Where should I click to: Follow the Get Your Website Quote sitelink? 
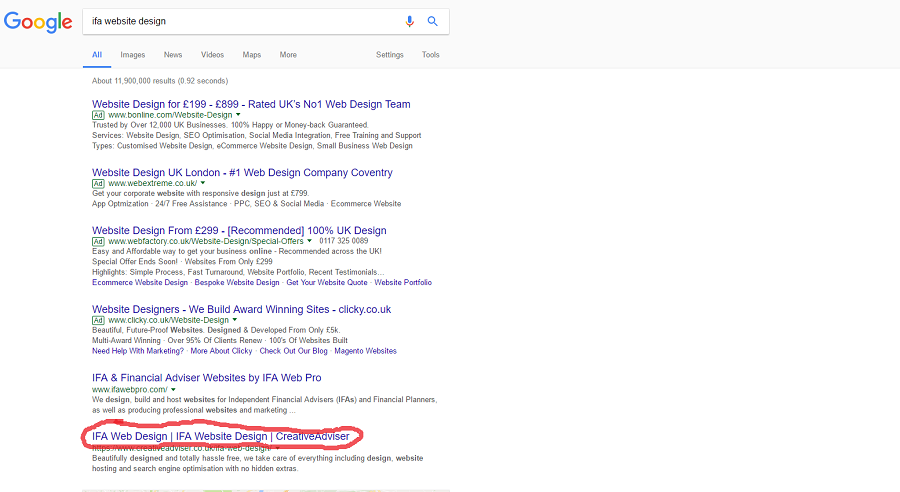[327, 282]
